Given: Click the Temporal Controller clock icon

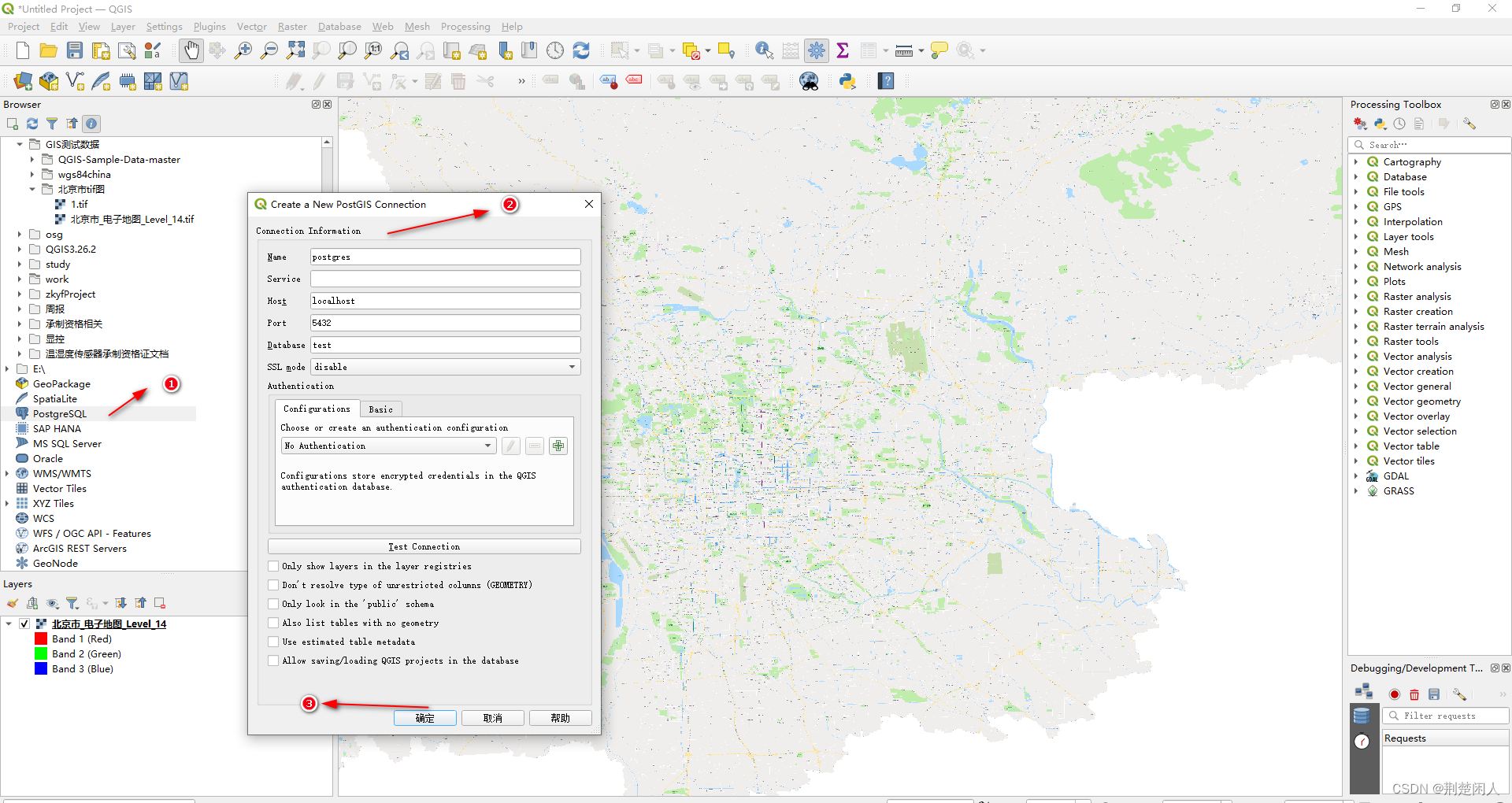Looking at the screenshot, I should 555,51.
